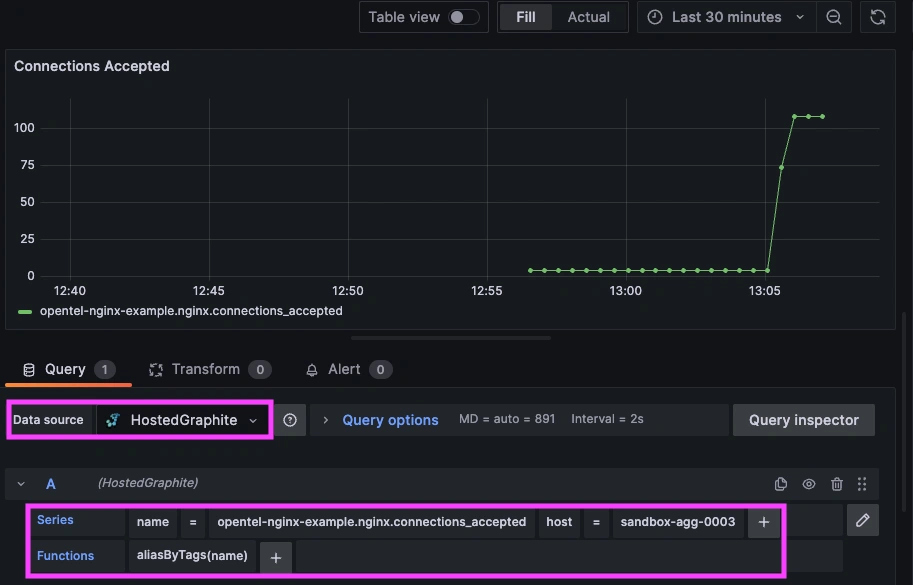Add a function with the Functions plus button
Image resolution: width=913 pixels, height=585 pixels.
click(275, 558)
